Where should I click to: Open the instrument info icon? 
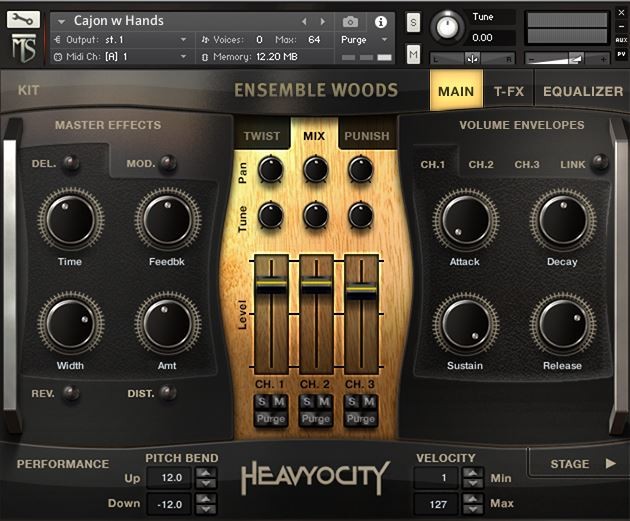point(380,22)
